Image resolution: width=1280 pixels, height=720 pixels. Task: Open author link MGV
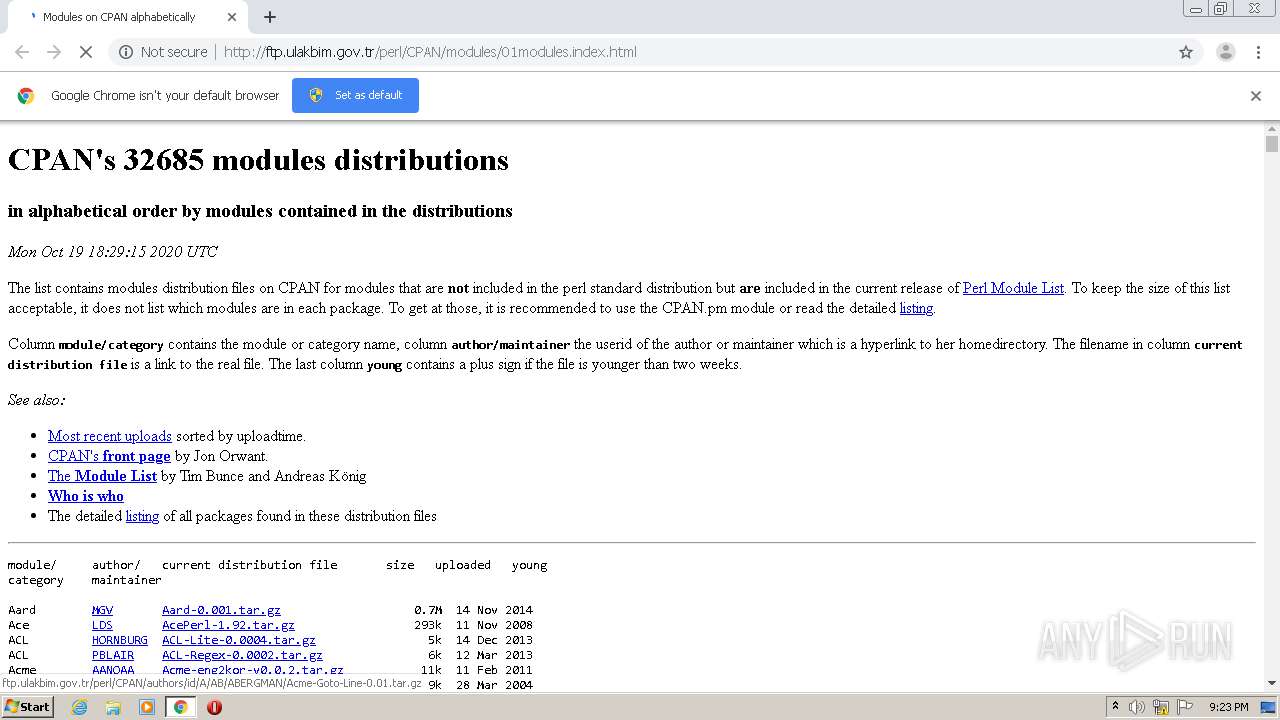(x=102, y=610)
